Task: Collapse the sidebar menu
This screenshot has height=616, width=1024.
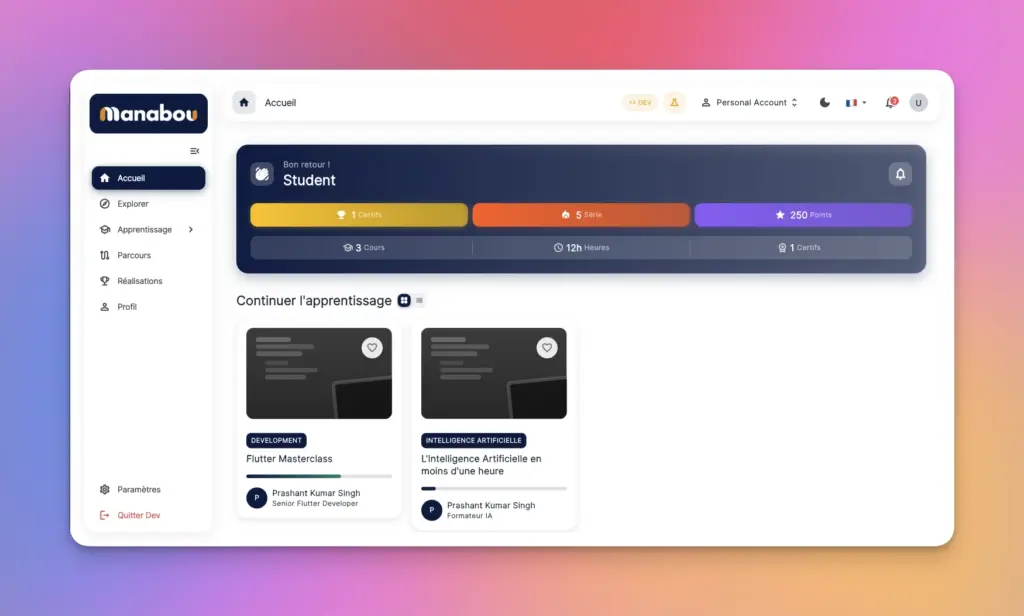Action: click(x=195, y=151)
